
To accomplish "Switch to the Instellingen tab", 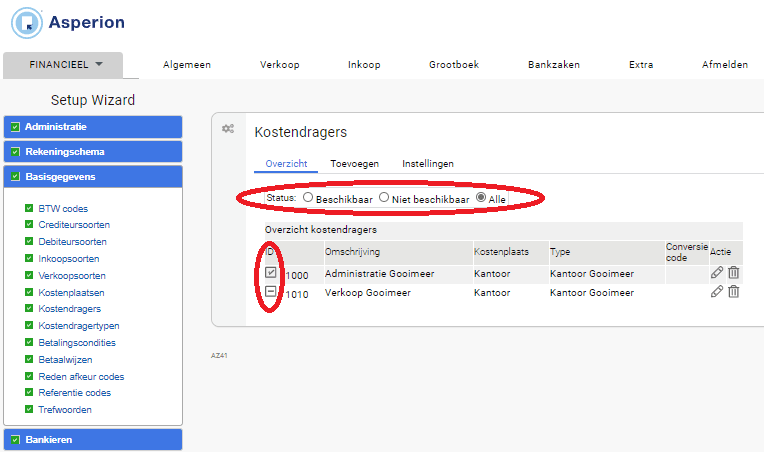I will [x=428, y=164].
